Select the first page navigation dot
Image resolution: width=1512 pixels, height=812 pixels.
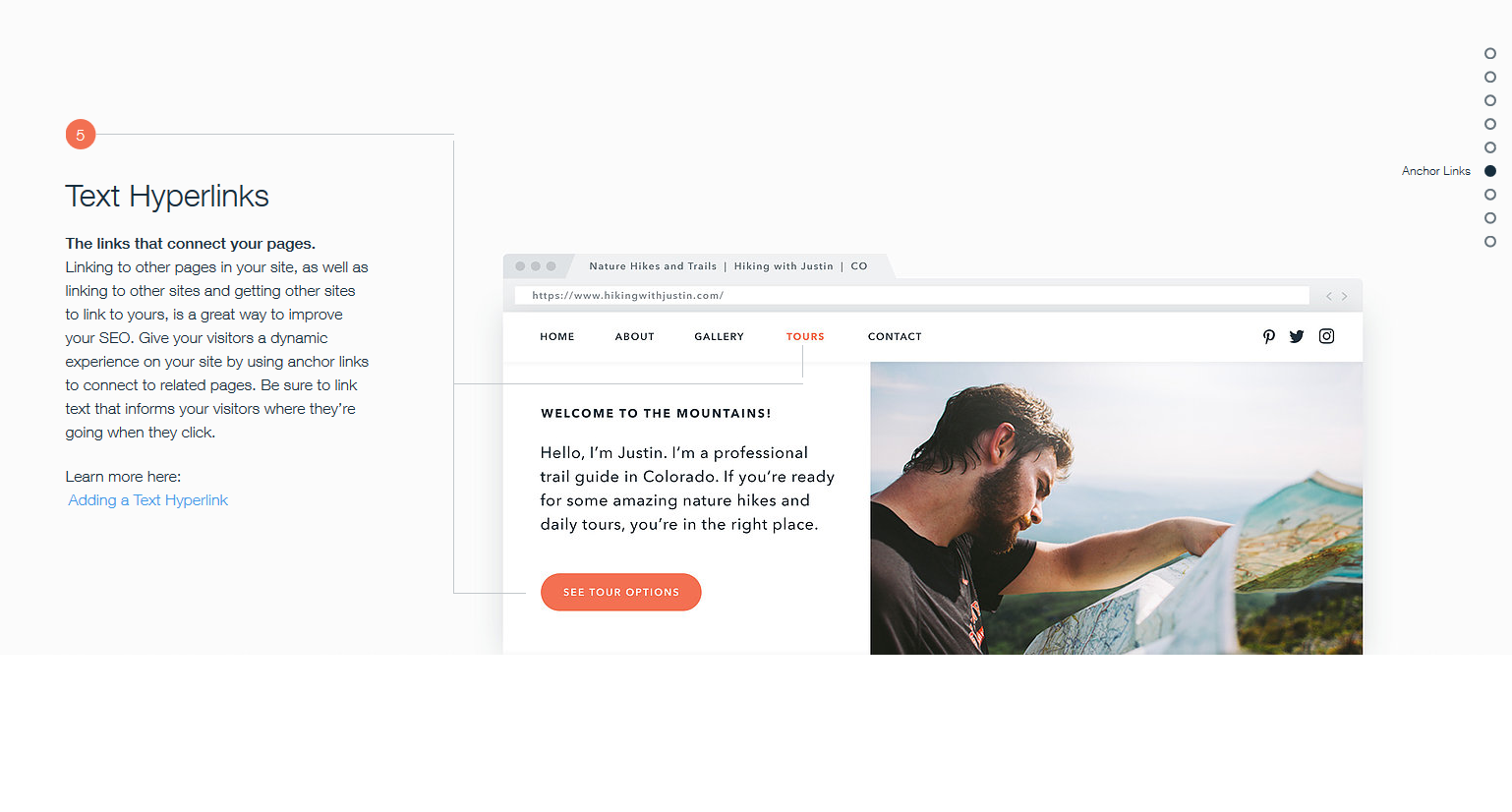tap(1490, 53)
